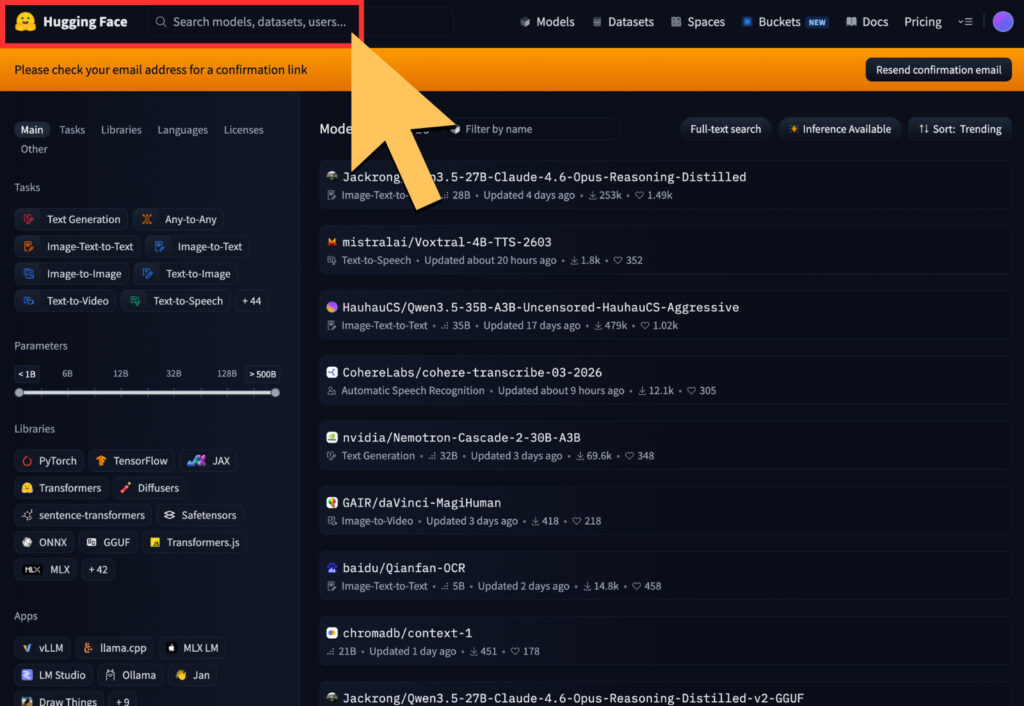Viewport: 1024px width, 706px height.
Task: Select the ONNX library filter
Action: click(44, 542)
